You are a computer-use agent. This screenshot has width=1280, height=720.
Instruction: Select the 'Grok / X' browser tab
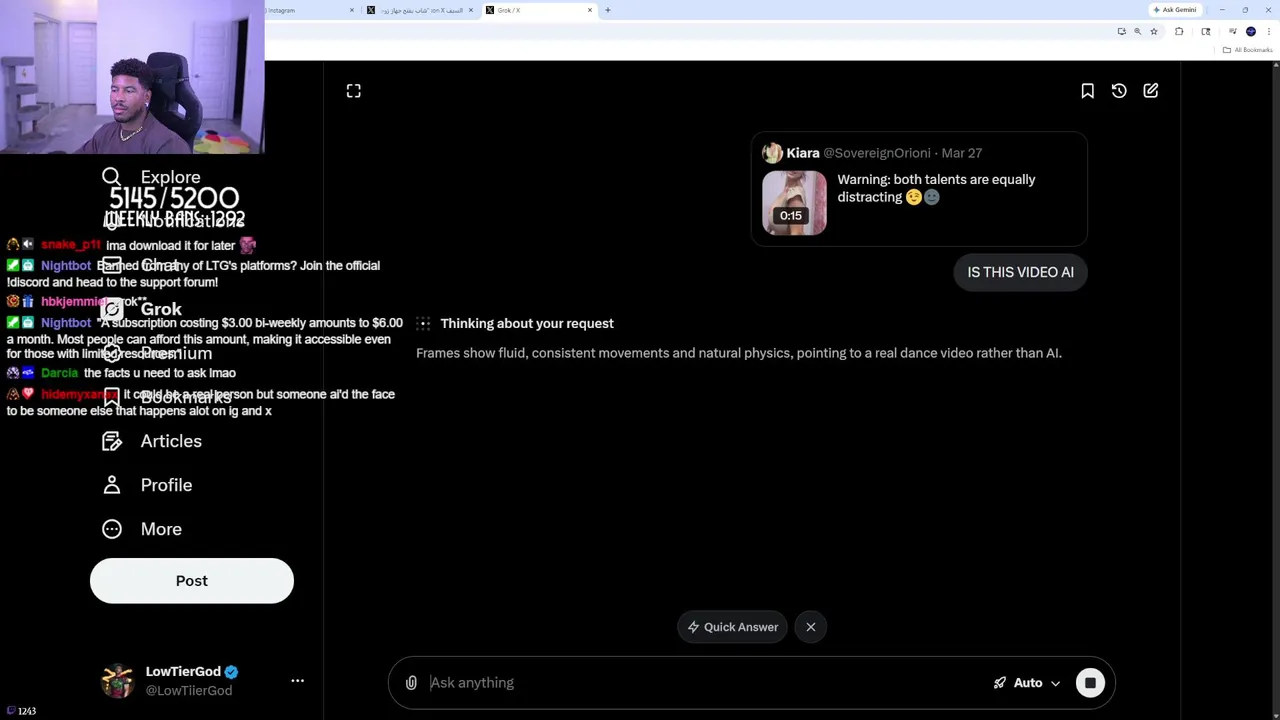click(x=538, y=10)
